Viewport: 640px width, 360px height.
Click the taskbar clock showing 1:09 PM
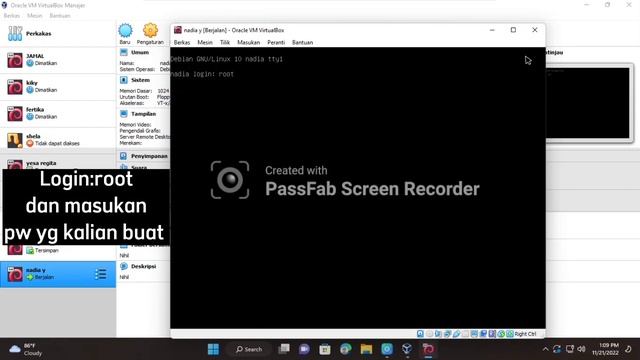pyautogui.click(x=605, y=349)
